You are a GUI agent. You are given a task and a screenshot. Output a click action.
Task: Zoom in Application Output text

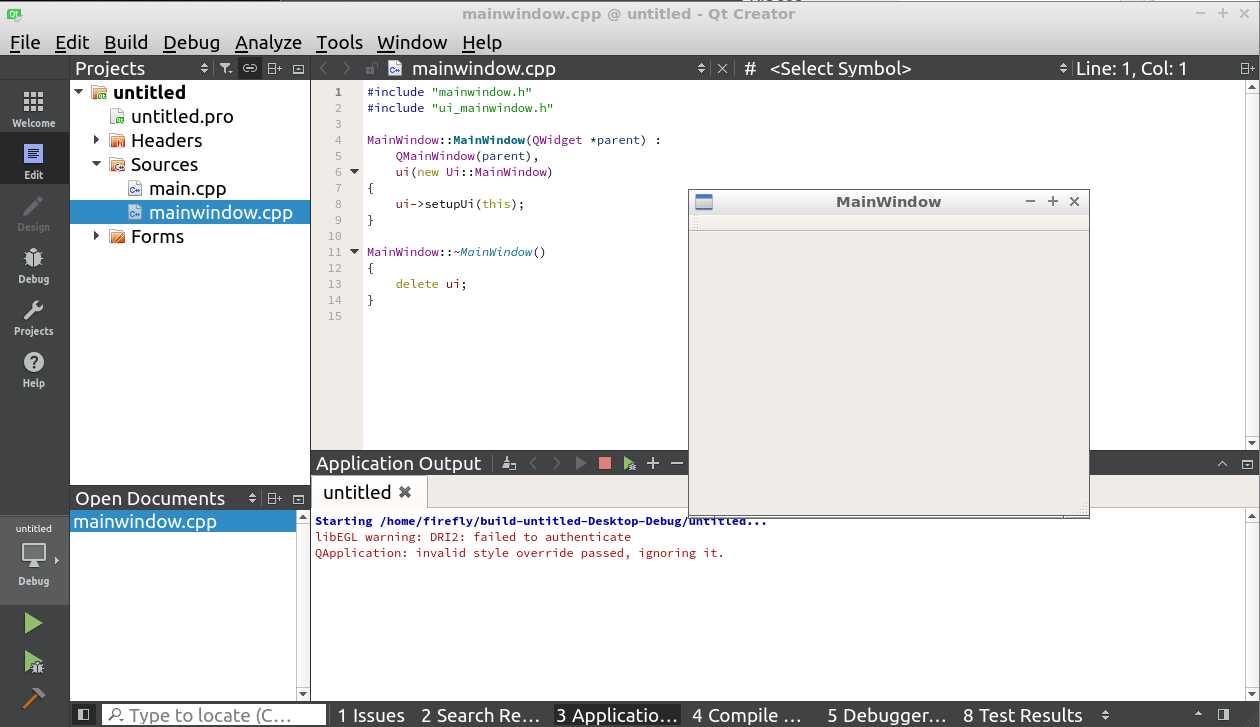tap(653, 463)
